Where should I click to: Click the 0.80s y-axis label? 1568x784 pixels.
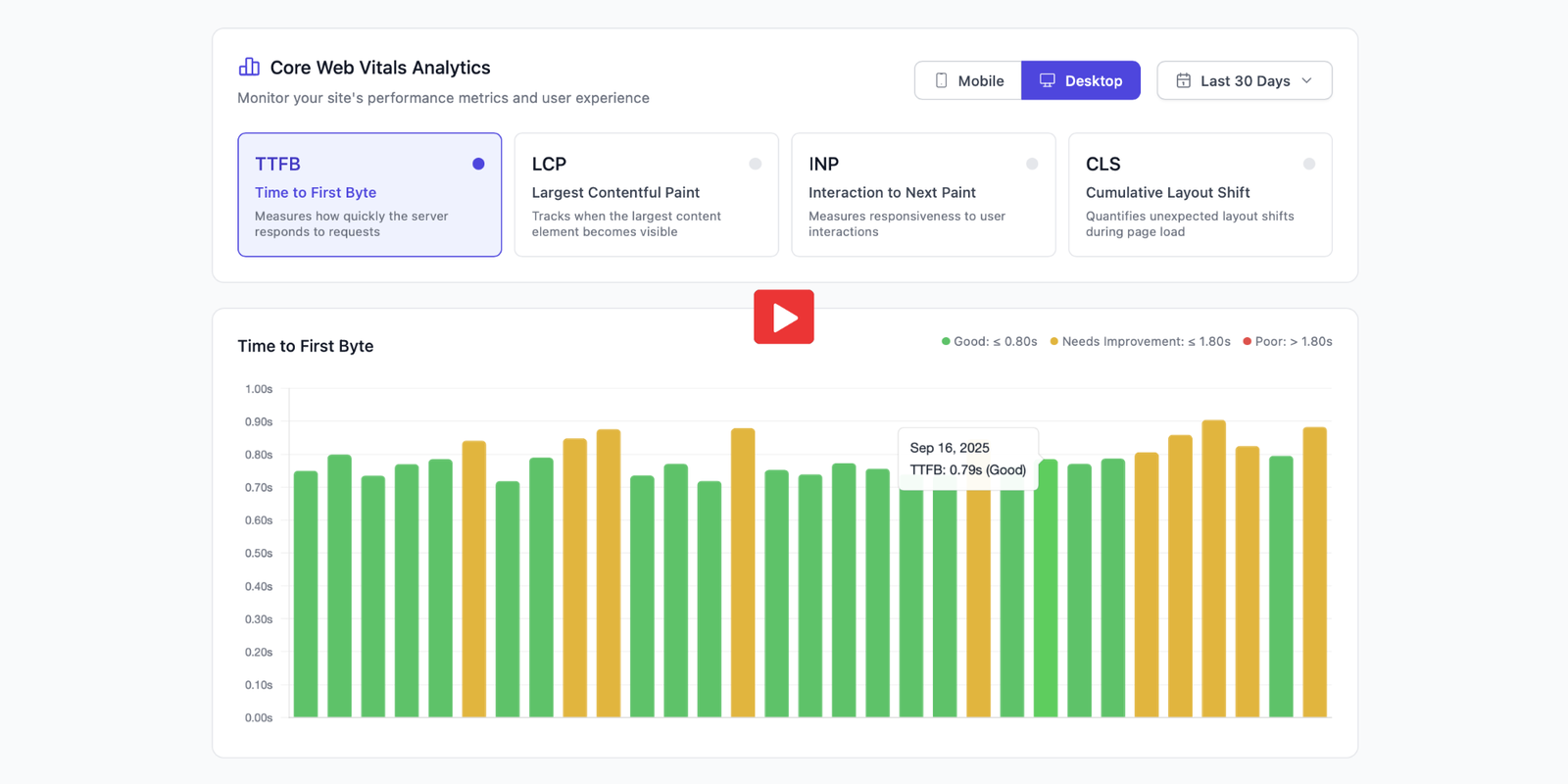pyautogui.click(x=259, y=455)
